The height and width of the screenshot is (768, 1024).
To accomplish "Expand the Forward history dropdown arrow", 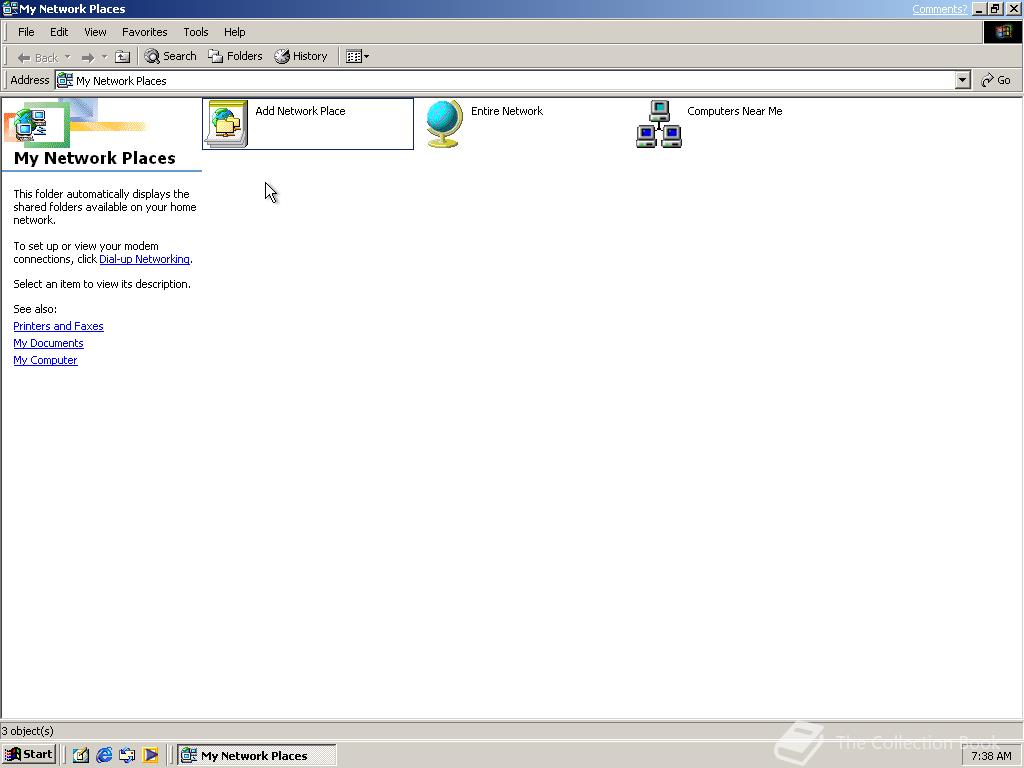I will coord(104,57).
